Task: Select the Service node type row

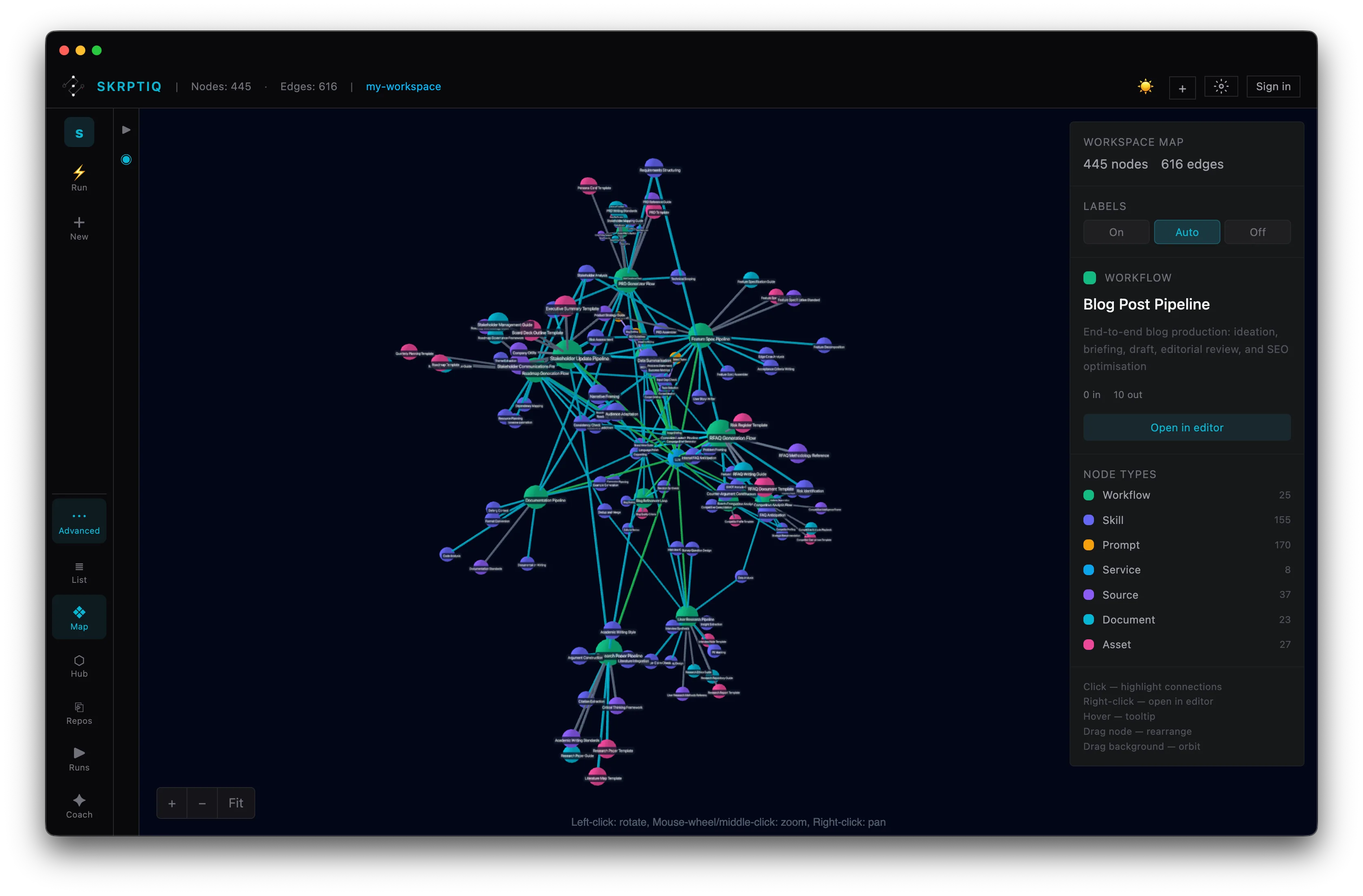Action: click(1187, 570)
